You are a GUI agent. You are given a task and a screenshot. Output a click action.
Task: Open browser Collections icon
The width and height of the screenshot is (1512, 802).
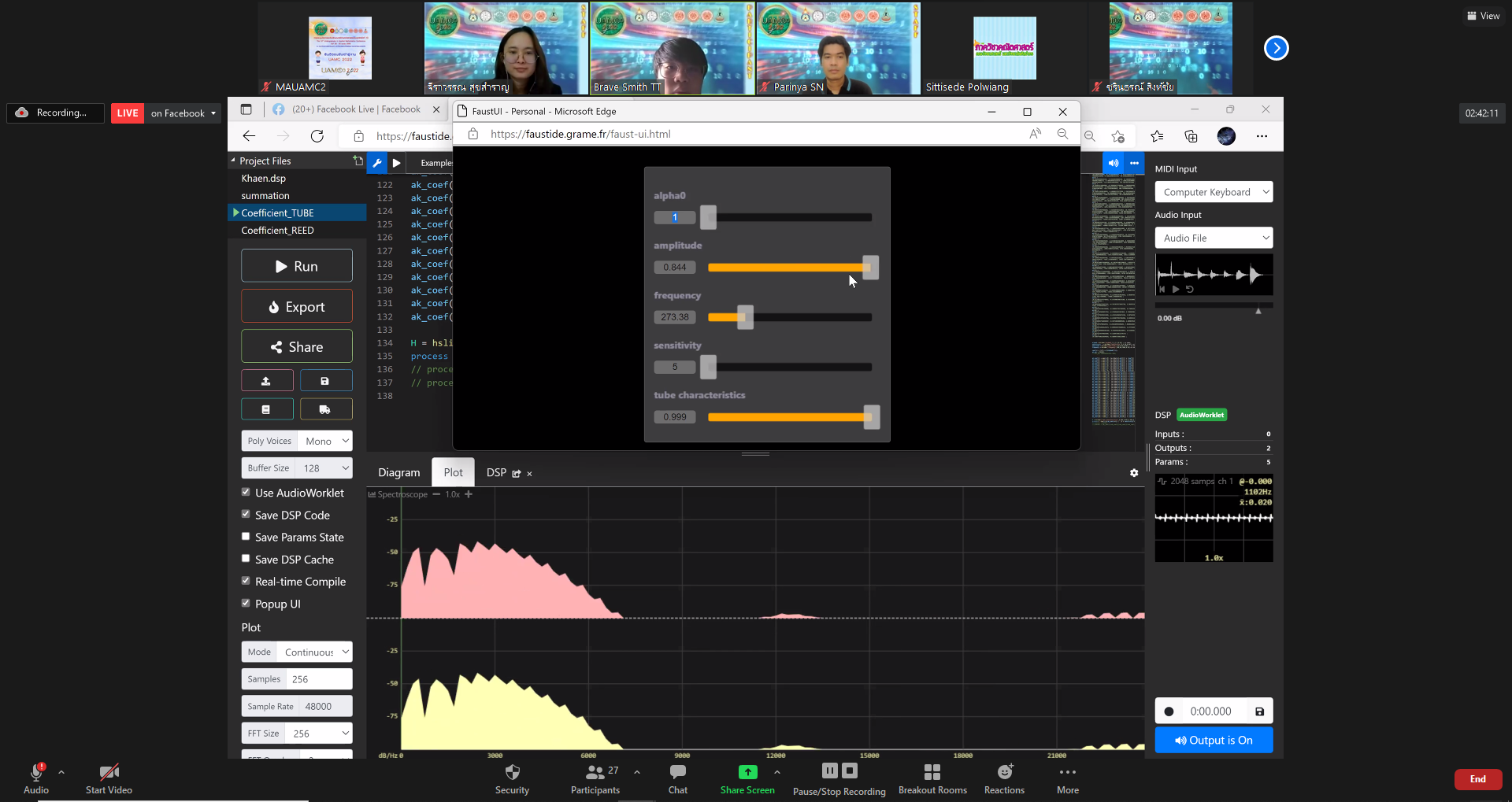point(1191,136)
